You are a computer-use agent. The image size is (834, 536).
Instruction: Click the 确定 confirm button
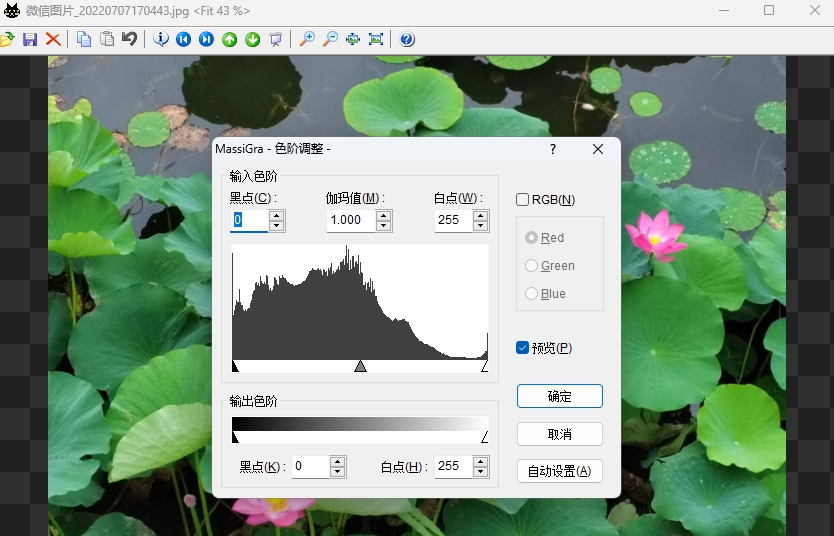pos(560,396)
